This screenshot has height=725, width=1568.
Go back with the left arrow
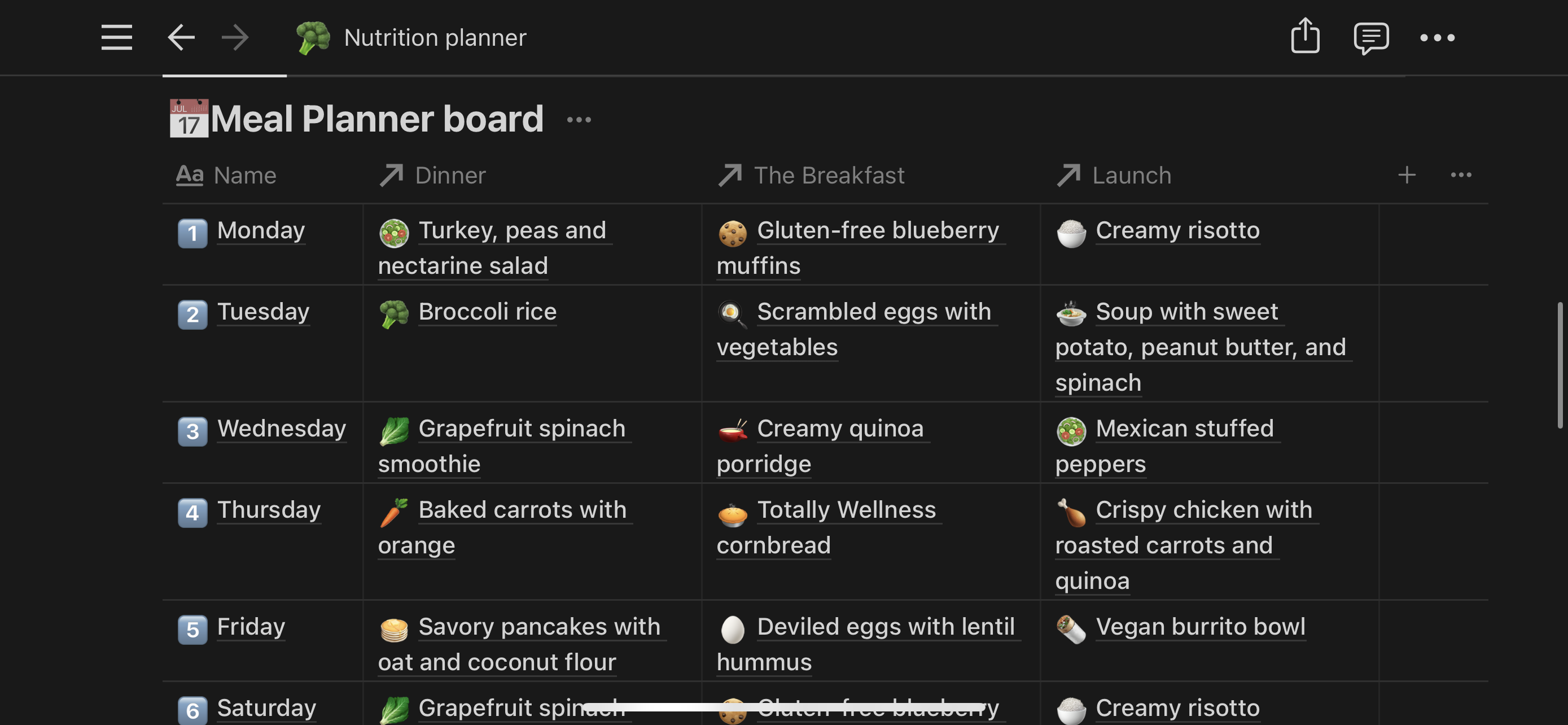181,38
